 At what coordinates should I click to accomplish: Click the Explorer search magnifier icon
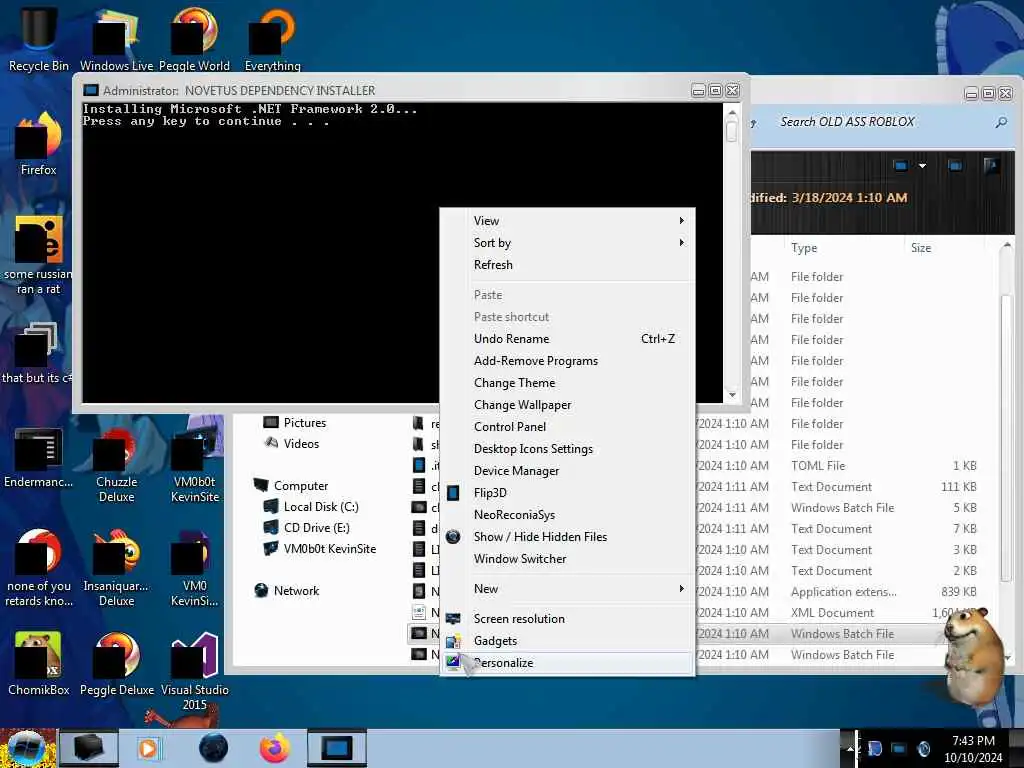click(1000, 122)
